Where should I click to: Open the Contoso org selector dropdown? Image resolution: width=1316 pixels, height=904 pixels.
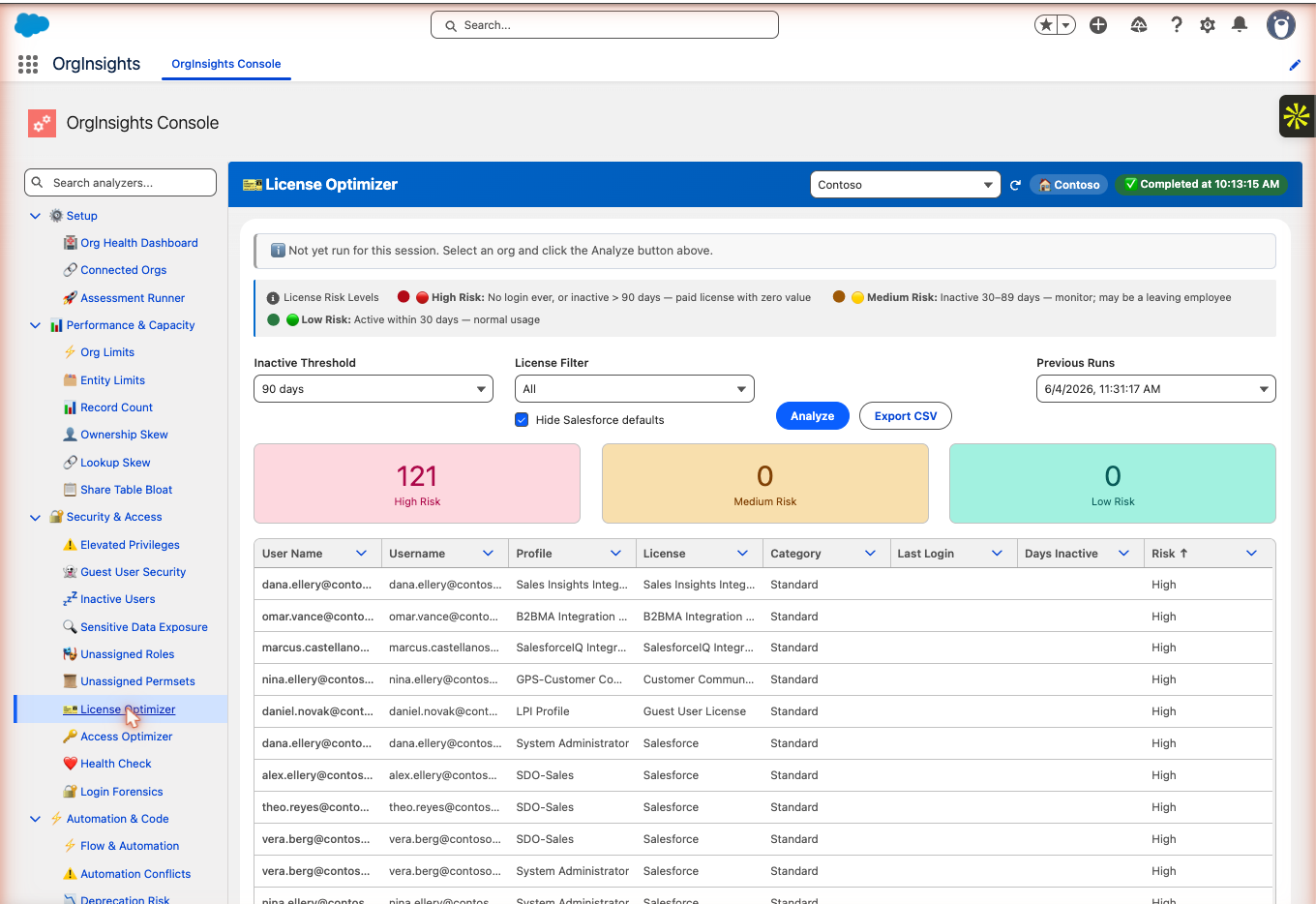click(905, 185)
